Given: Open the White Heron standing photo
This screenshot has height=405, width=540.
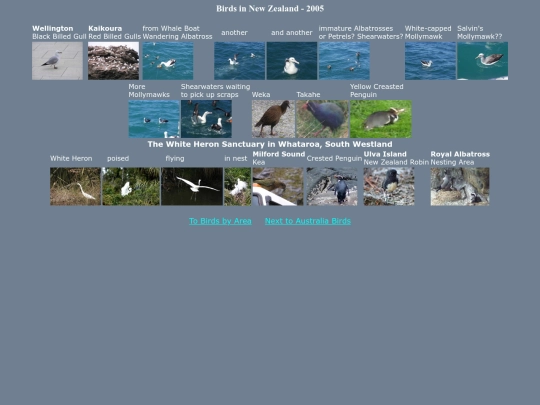Looking at the screenshot, I should tap(75, 187).
